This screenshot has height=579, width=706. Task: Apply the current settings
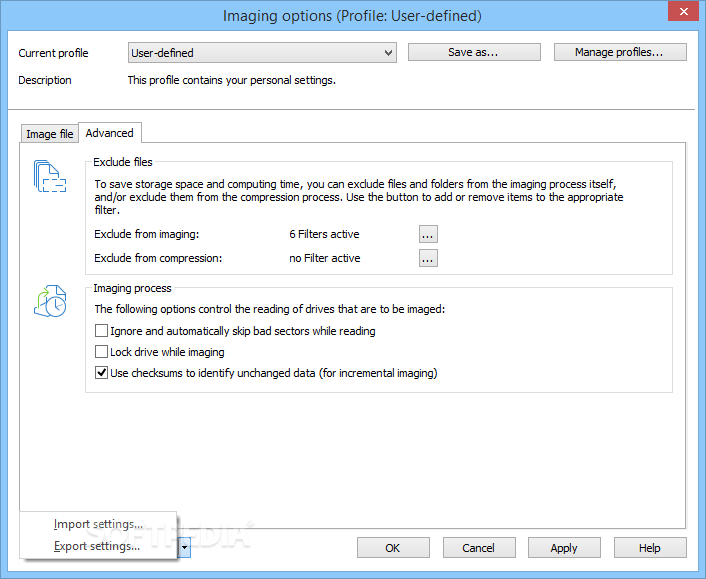pyautogui.click(x=564, y=547)
